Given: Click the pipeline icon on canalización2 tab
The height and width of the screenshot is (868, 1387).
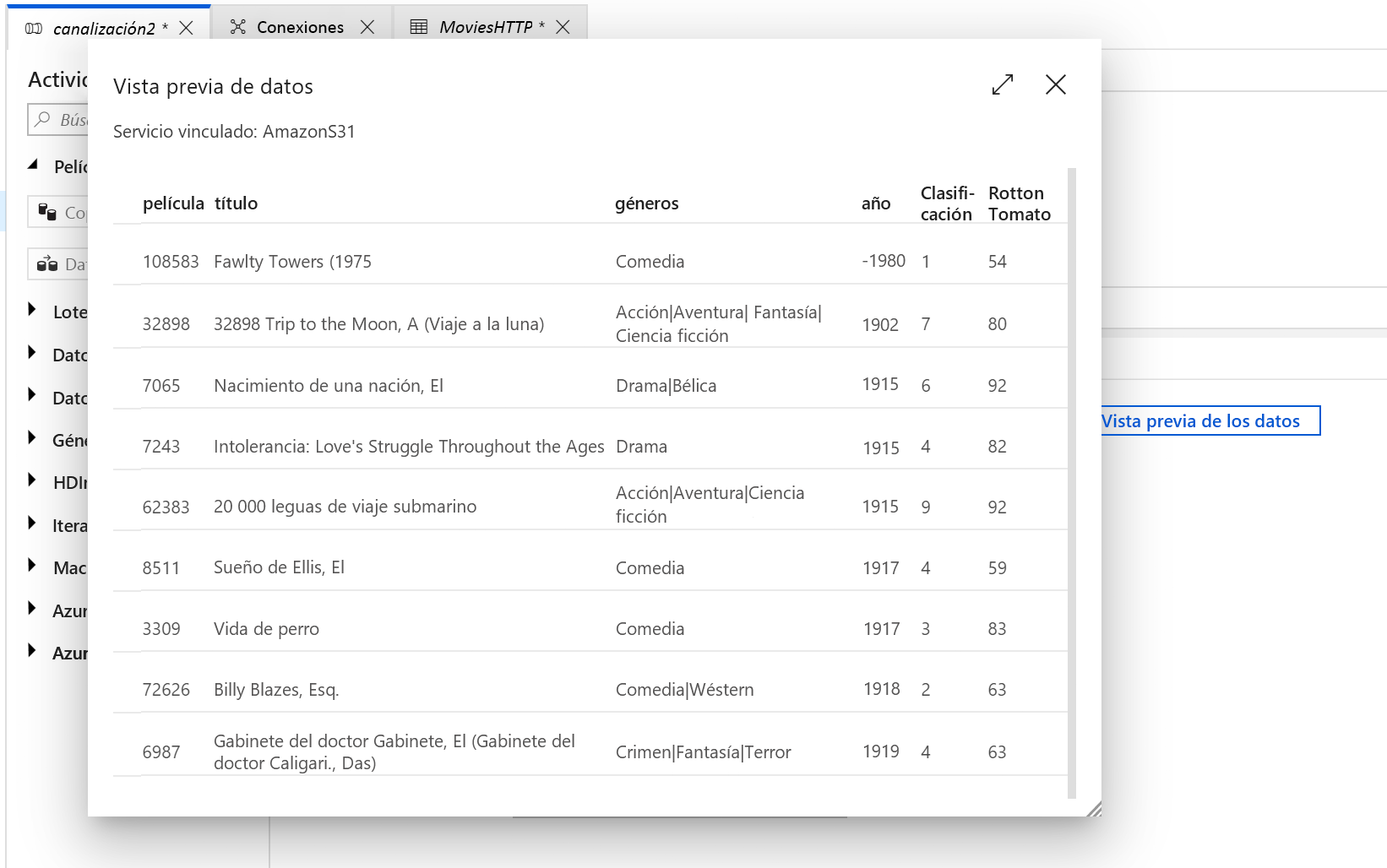Looking at the screenshot, I should tap(34, 29).
